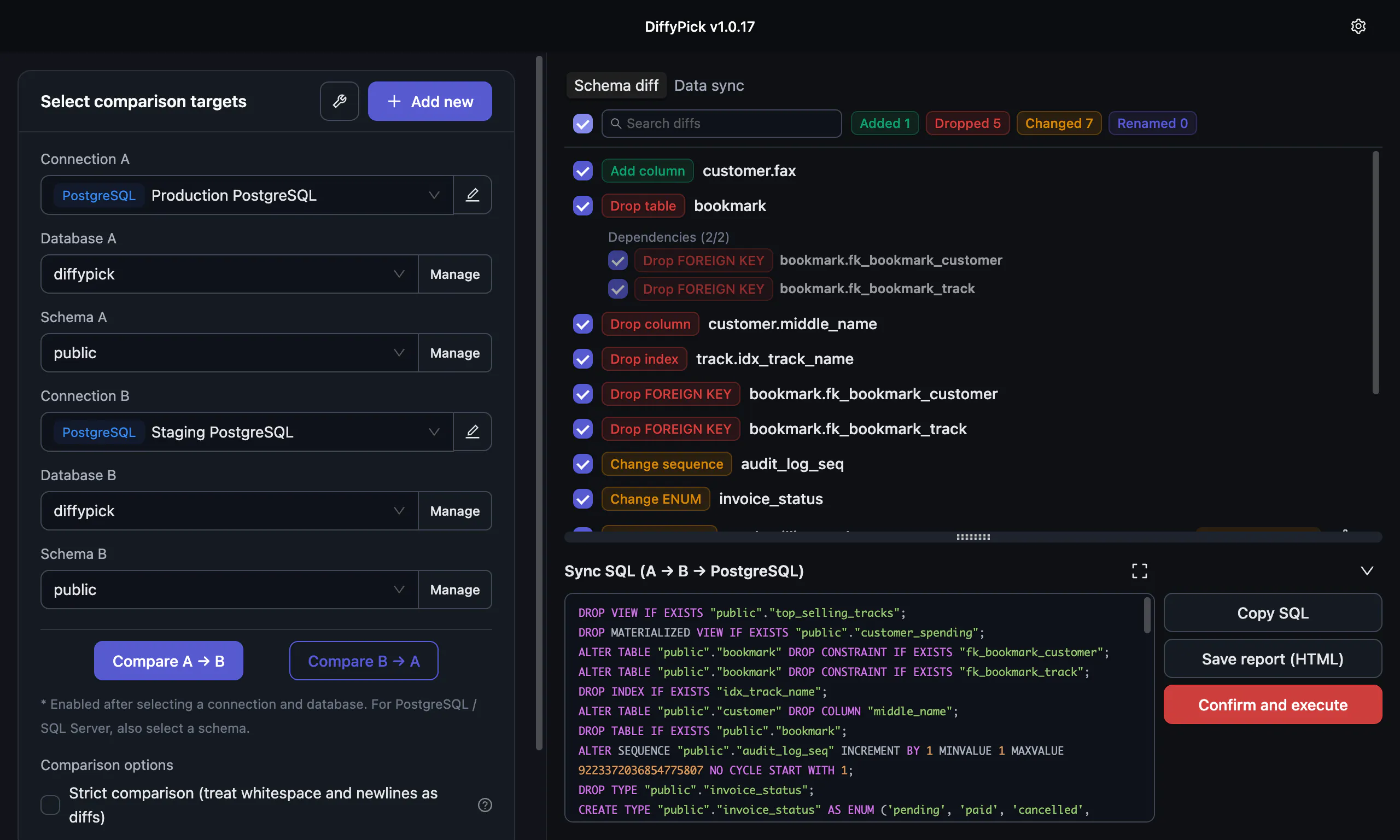Click the Drop index tag
Image resolution: width=1400 pixels, height=840 pixels.
pos(644,359)
